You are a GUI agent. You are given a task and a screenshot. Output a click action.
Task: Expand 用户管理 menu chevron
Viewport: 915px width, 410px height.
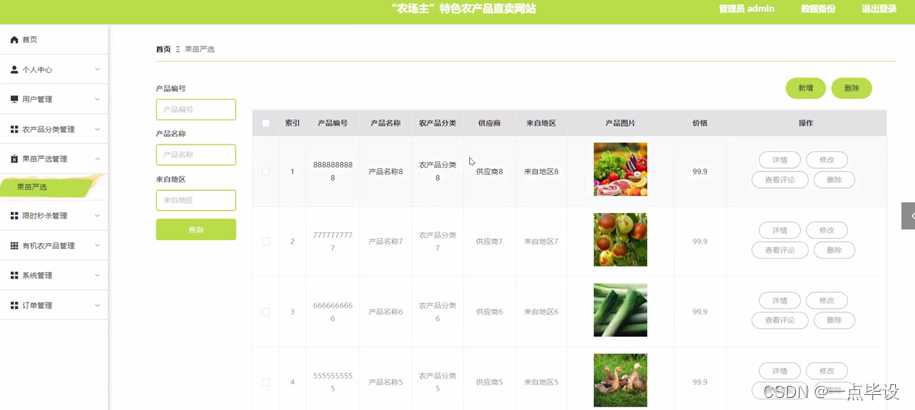[97, 99]
